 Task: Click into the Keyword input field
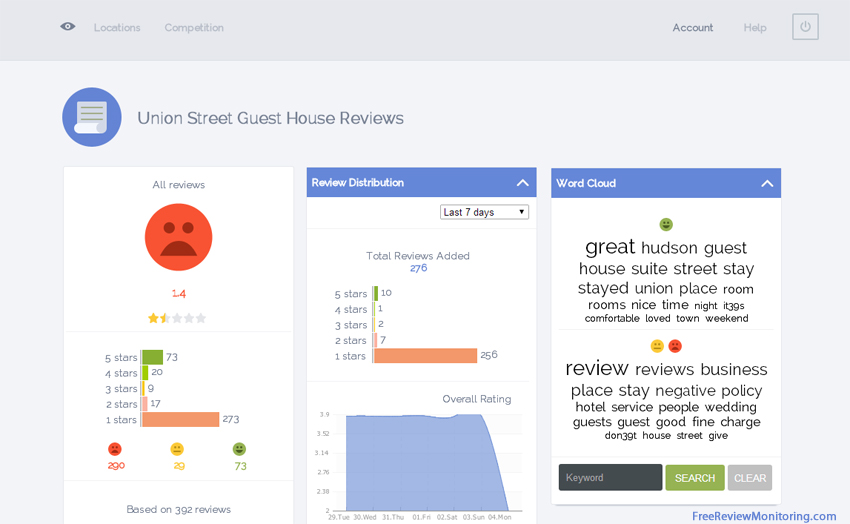610,477
